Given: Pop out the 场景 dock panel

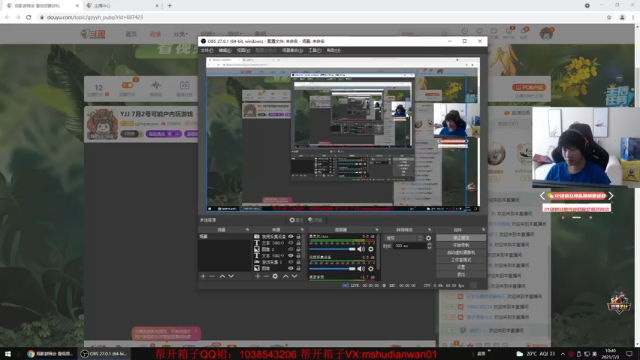Looking at the screenshot, I should [x=247, y=230].
